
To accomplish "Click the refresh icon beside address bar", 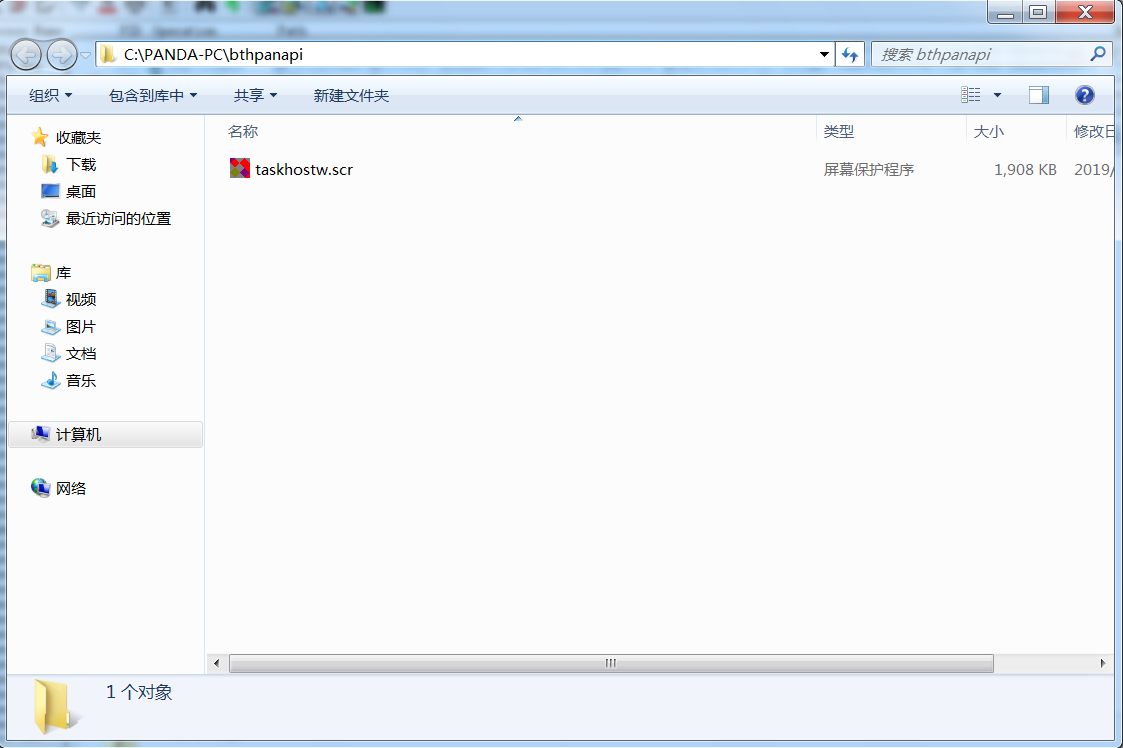I will click(850, 54).
